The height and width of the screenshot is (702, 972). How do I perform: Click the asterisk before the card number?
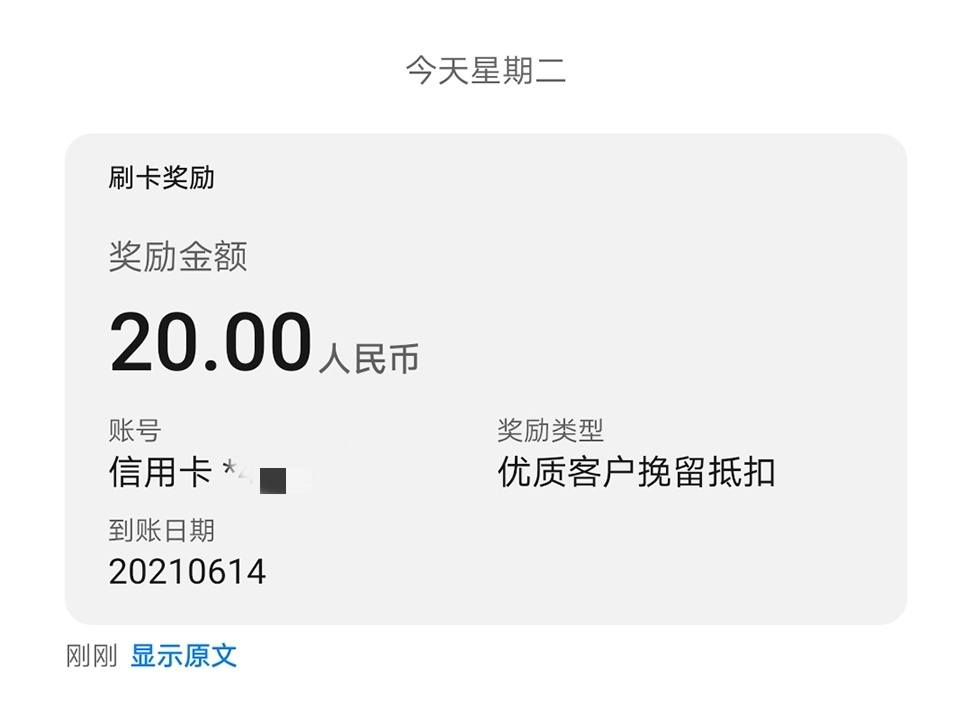pyautogui.click(x=229, y=468)
